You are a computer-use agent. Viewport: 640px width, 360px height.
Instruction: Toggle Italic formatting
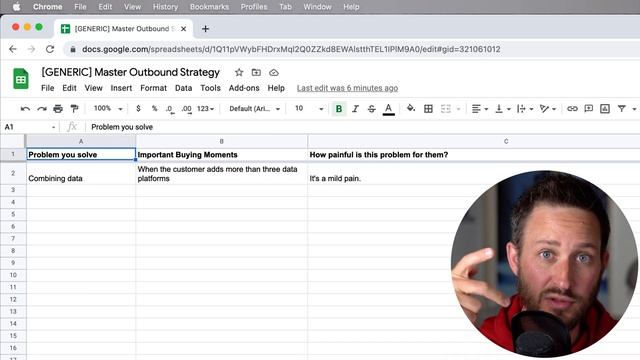355,109
